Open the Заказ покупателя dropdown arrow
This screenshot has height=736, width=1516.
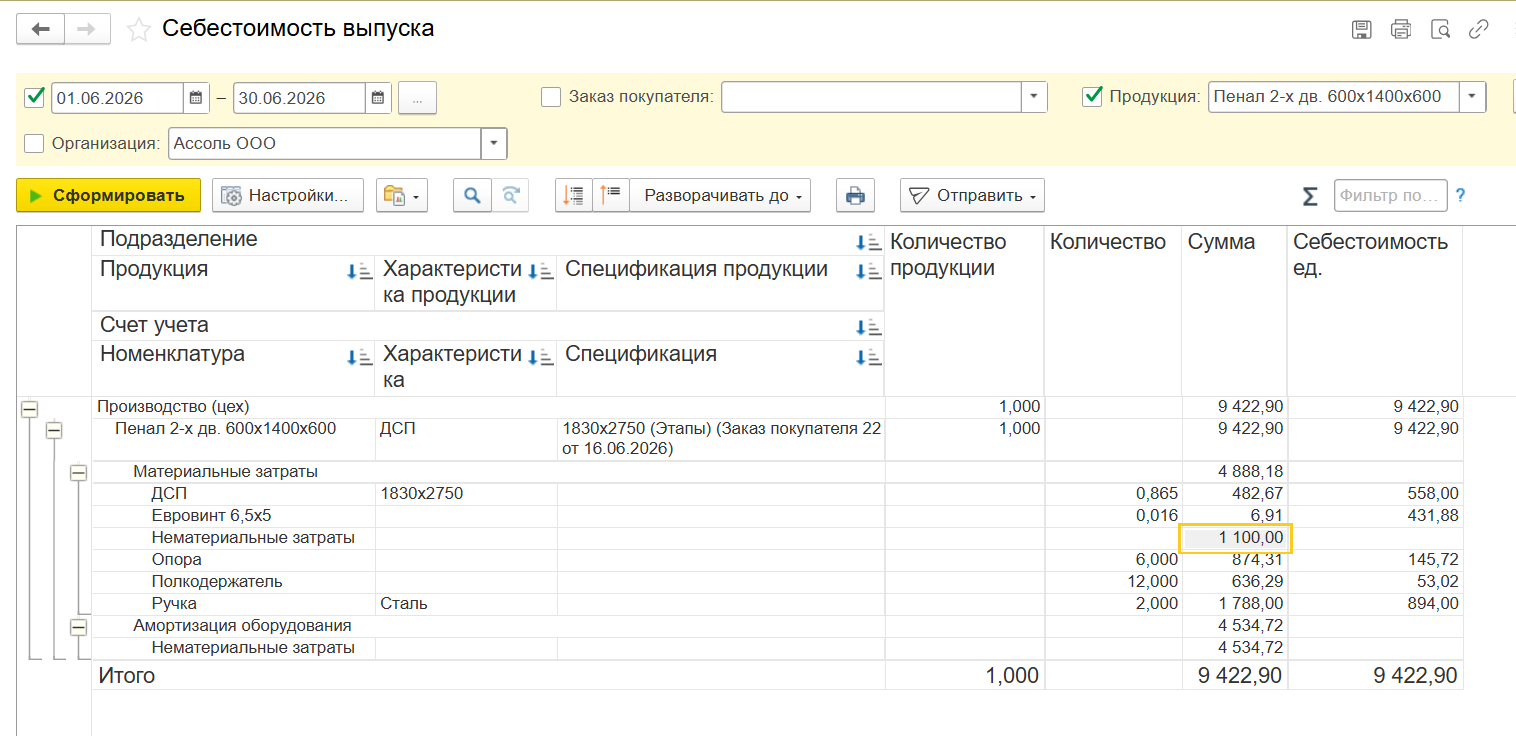tap(1034, 97)
